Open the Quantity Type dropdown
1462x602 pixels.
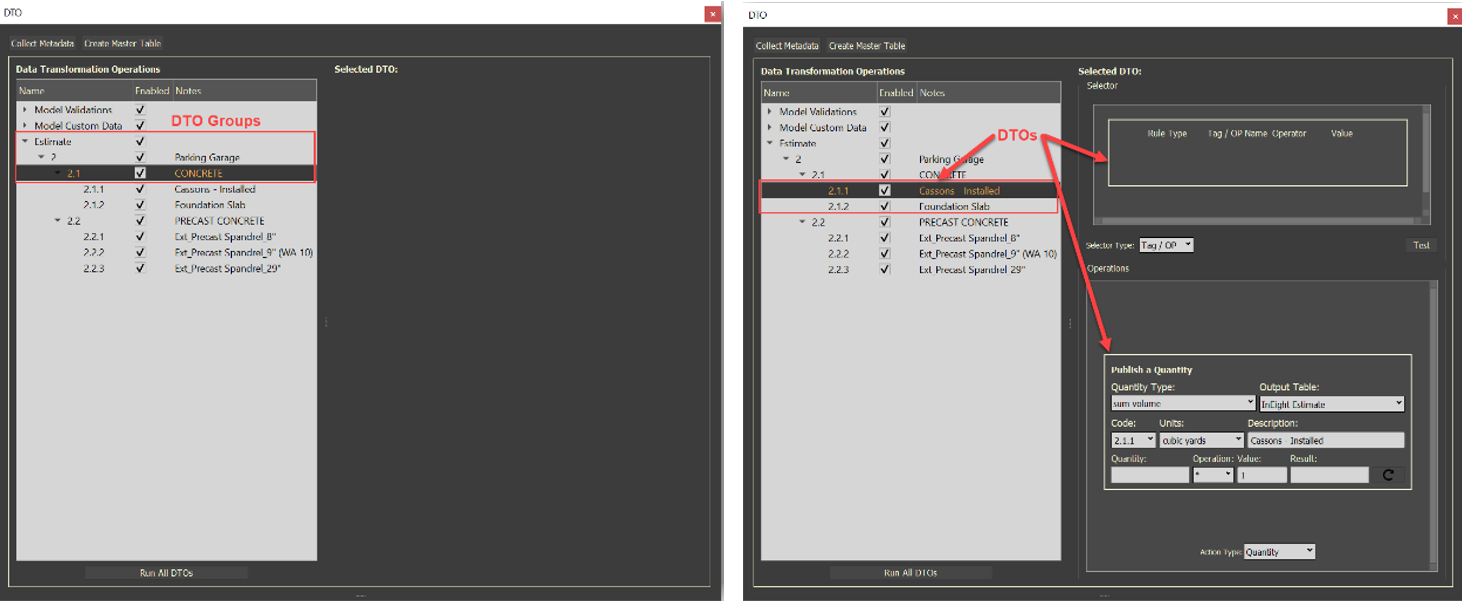click(1183, 404)
